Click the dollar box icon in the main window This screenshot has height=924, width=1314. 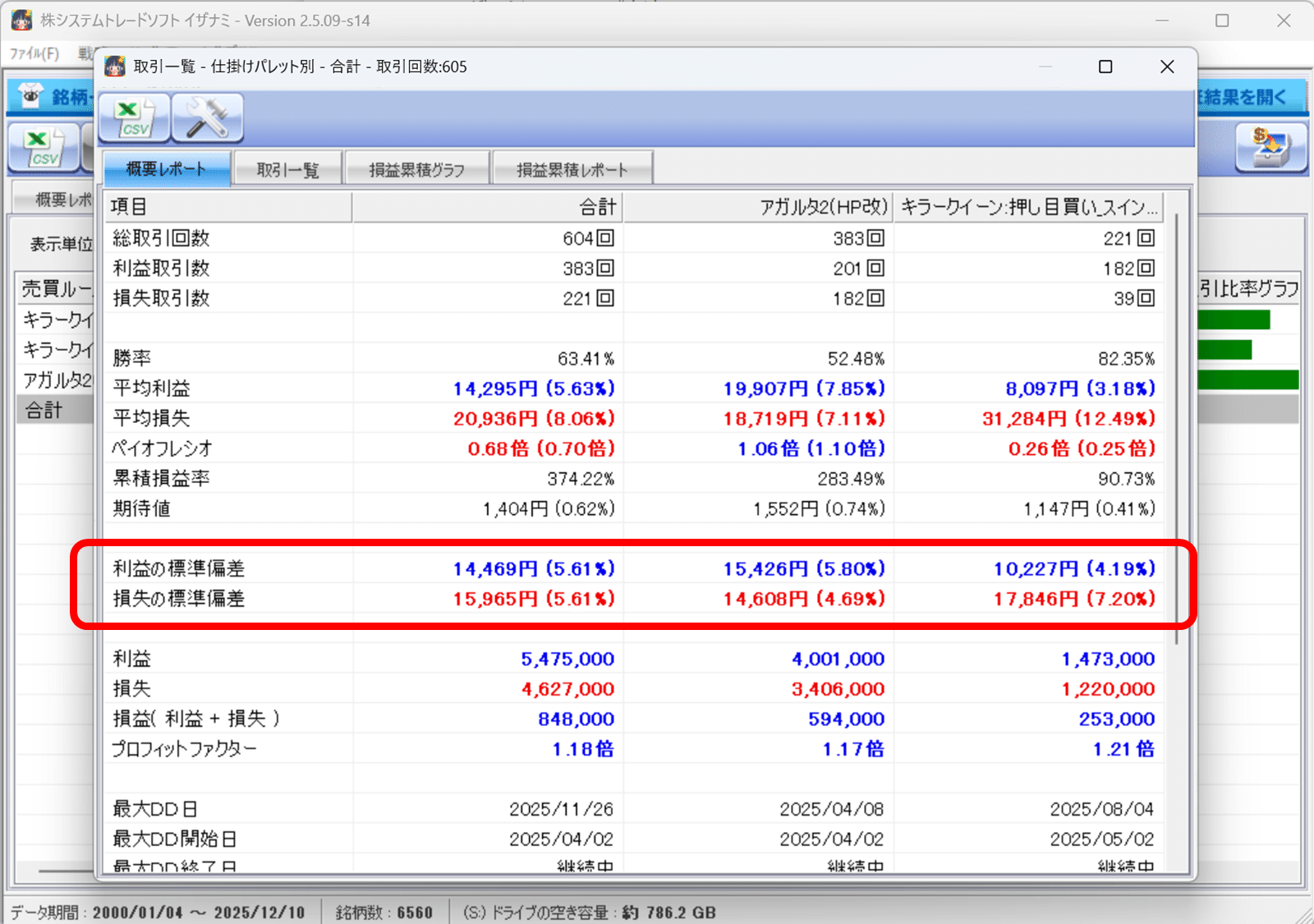click(x=1271, y=148)
